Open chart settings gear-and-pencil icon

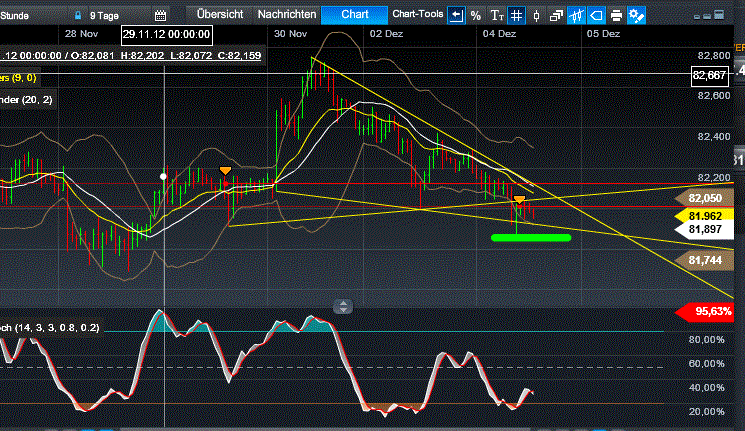637,15
